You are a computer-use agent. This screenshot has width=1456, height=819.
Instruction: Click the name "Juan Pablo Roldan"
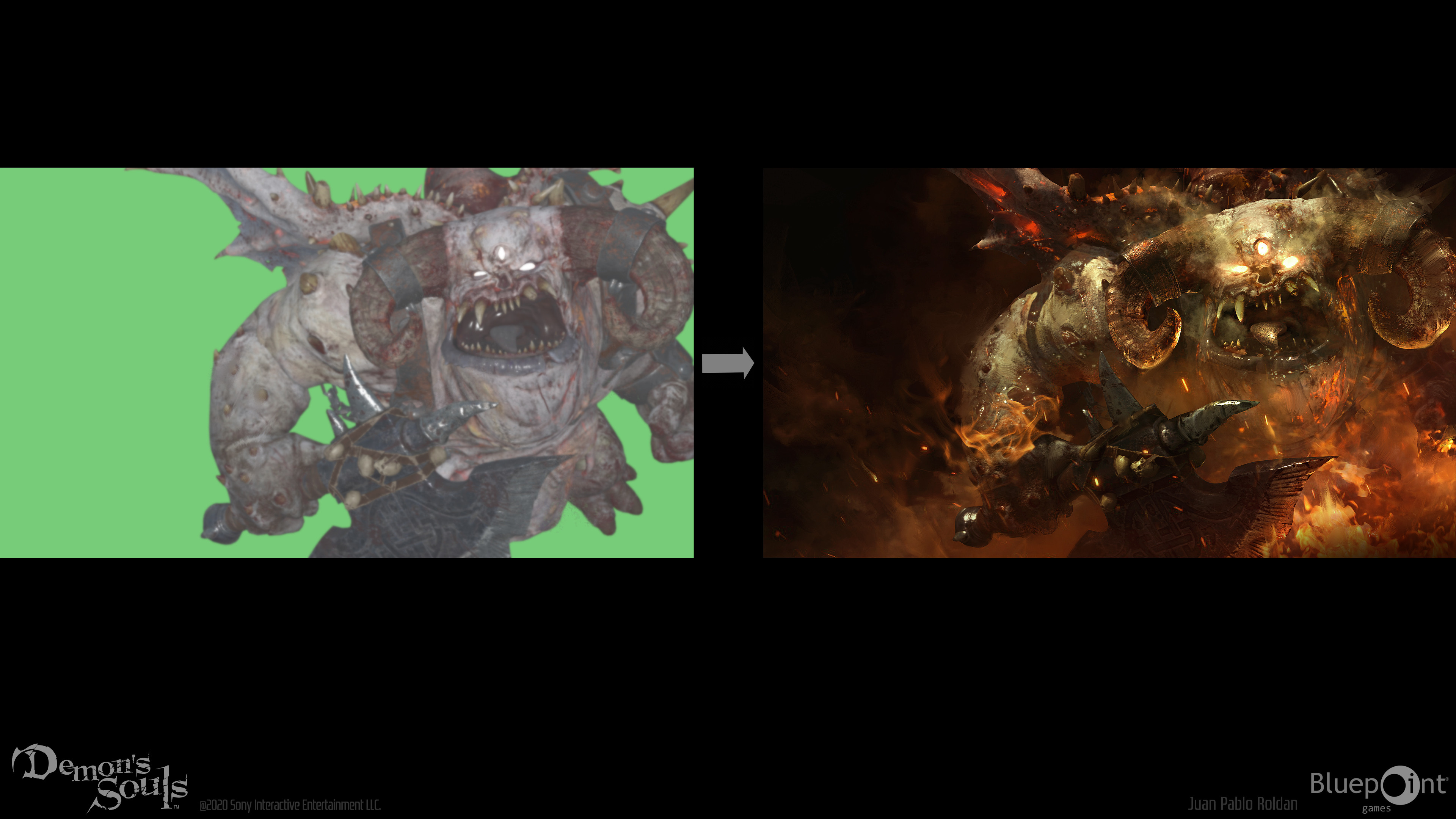[x=1243, y=804]
